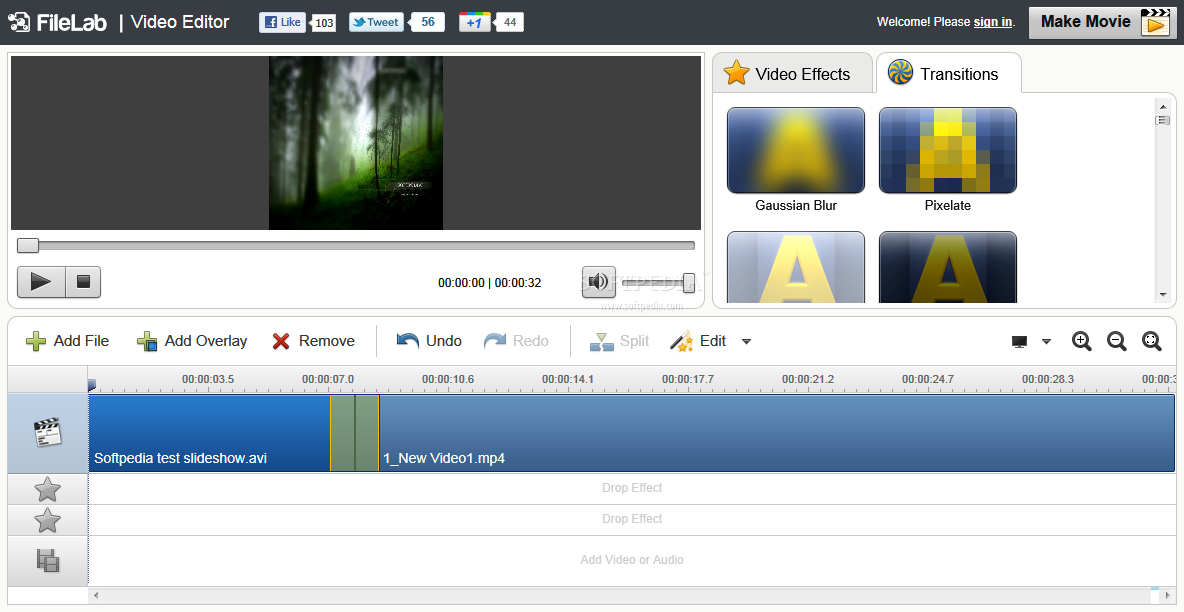Click the zoom-to-fit timeline icon
The image size is (1184, 612).
tap(1152, 341)
